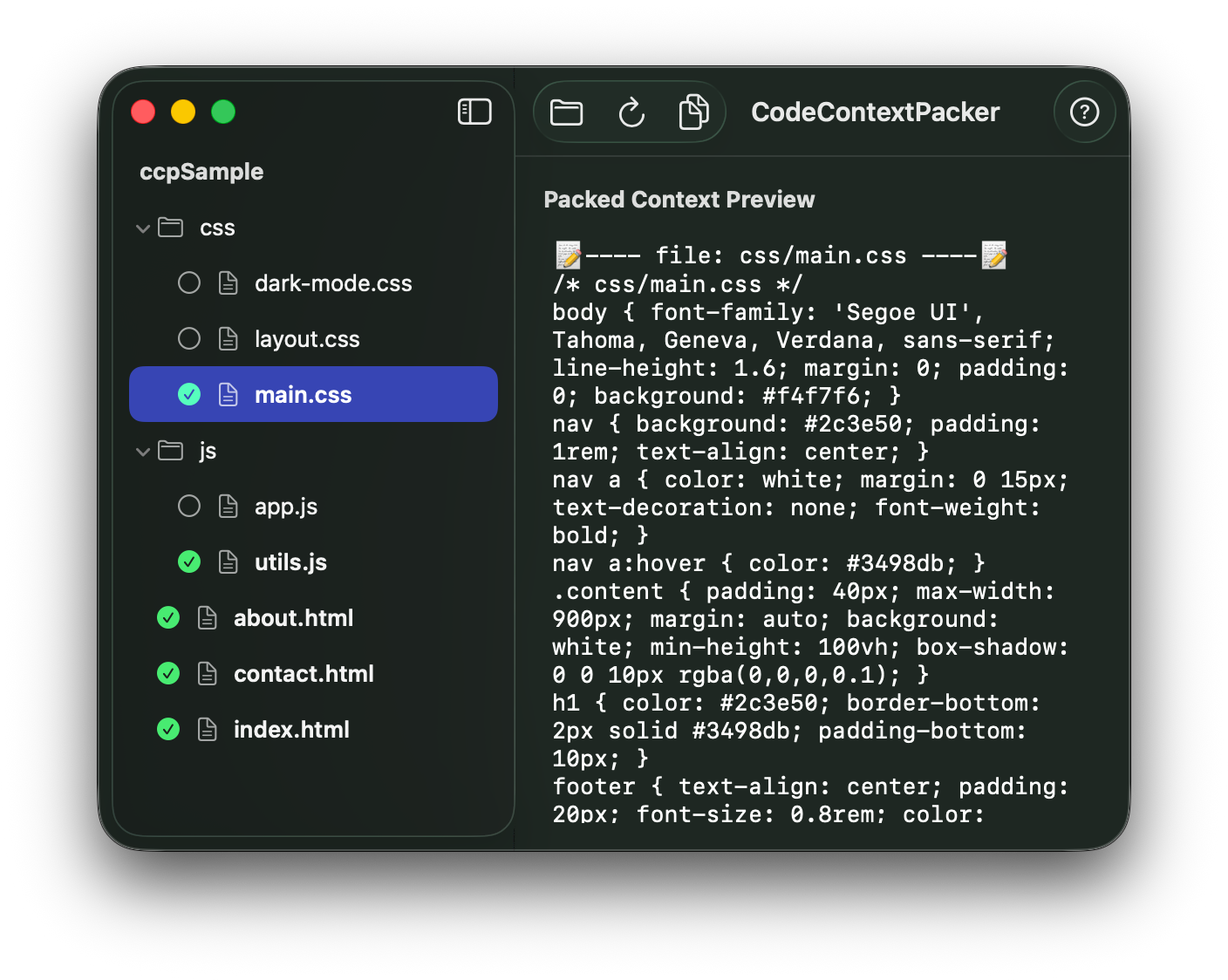Click the folder icon beside css

172,228
